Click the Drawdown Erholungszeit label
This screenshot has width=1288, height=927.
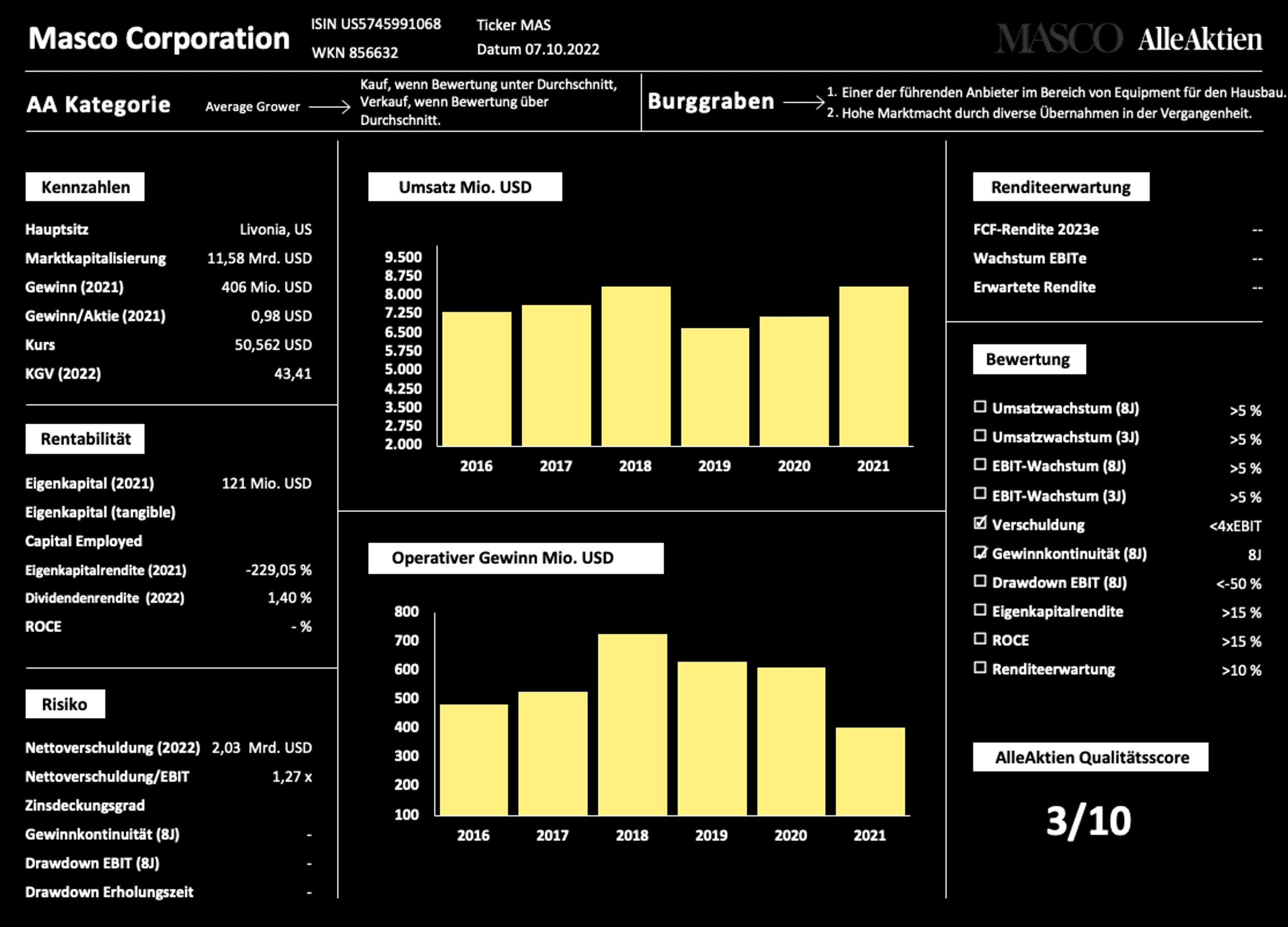(x=109, y=892)
